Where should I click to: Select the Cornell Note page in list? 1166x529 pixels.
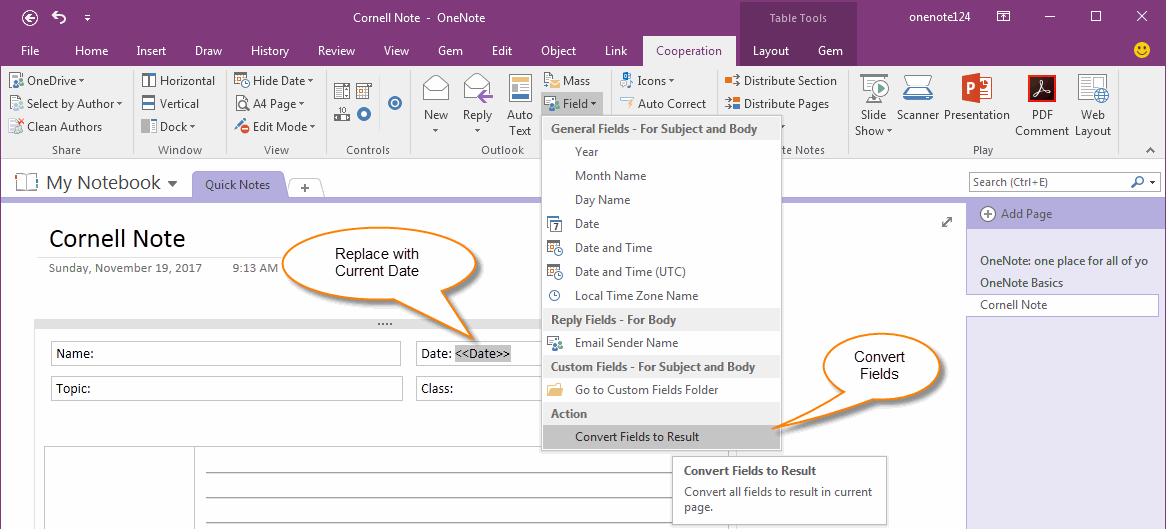tap(1063, 305)
